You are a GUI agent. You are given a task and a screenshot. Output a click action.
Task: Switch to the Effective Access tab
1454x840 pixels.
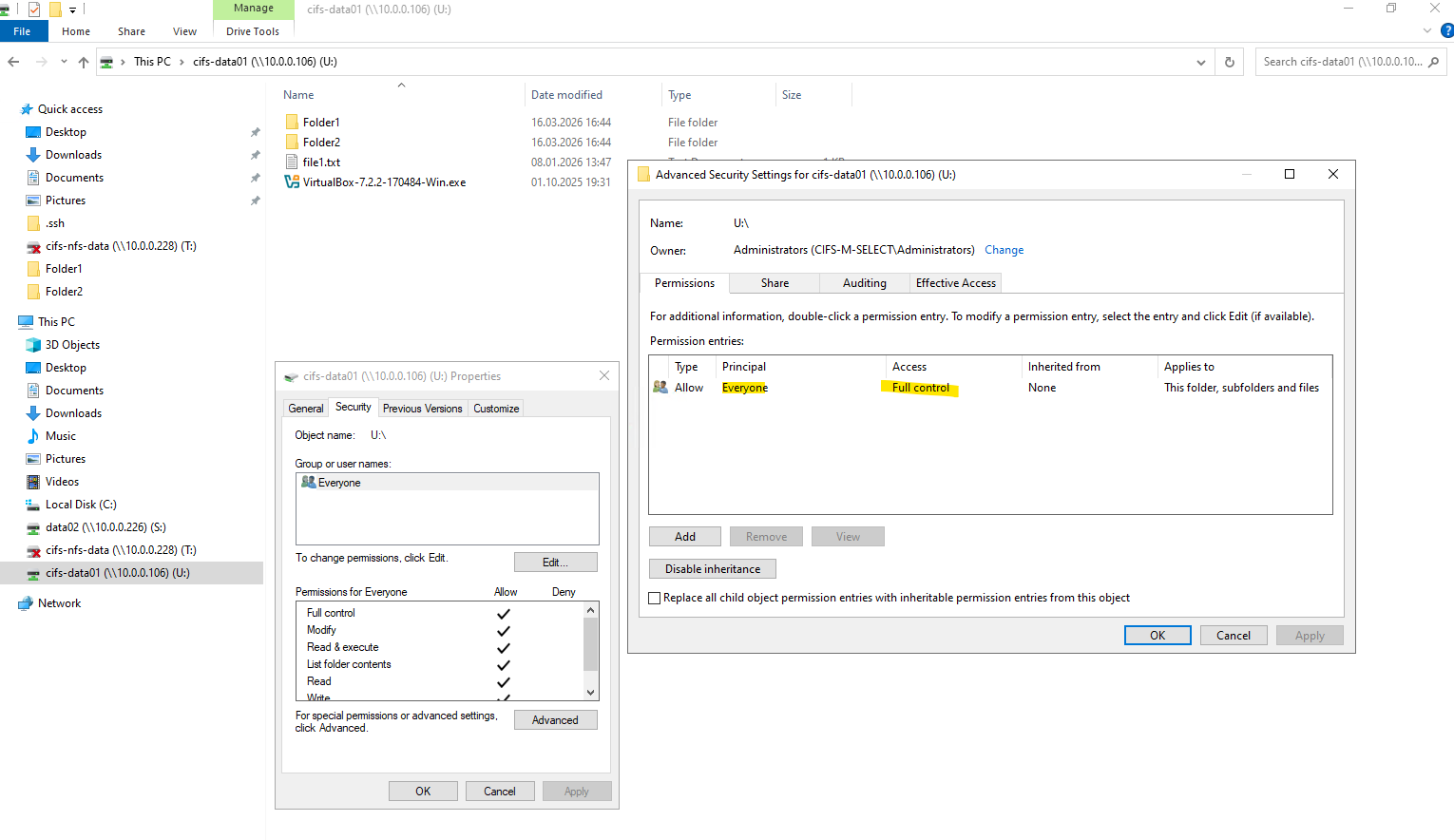tap(955, 283)
